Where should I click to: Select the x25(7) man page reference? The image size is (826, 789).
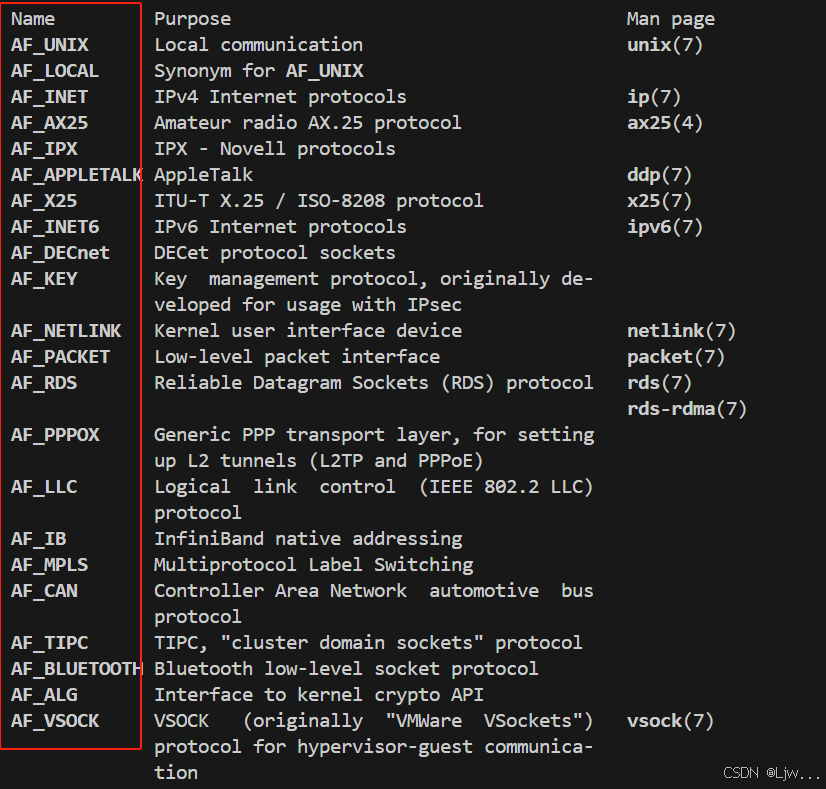tap(660, 201)
